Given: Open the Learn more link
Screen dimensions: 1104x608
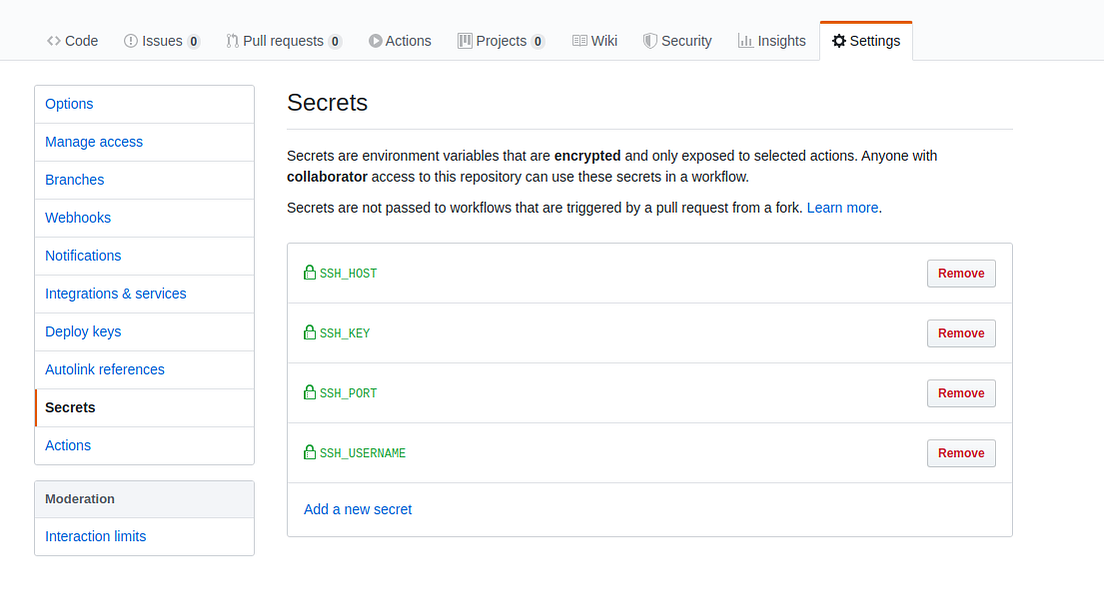Looking at the screenshot, I should click(x=840, y=207).
